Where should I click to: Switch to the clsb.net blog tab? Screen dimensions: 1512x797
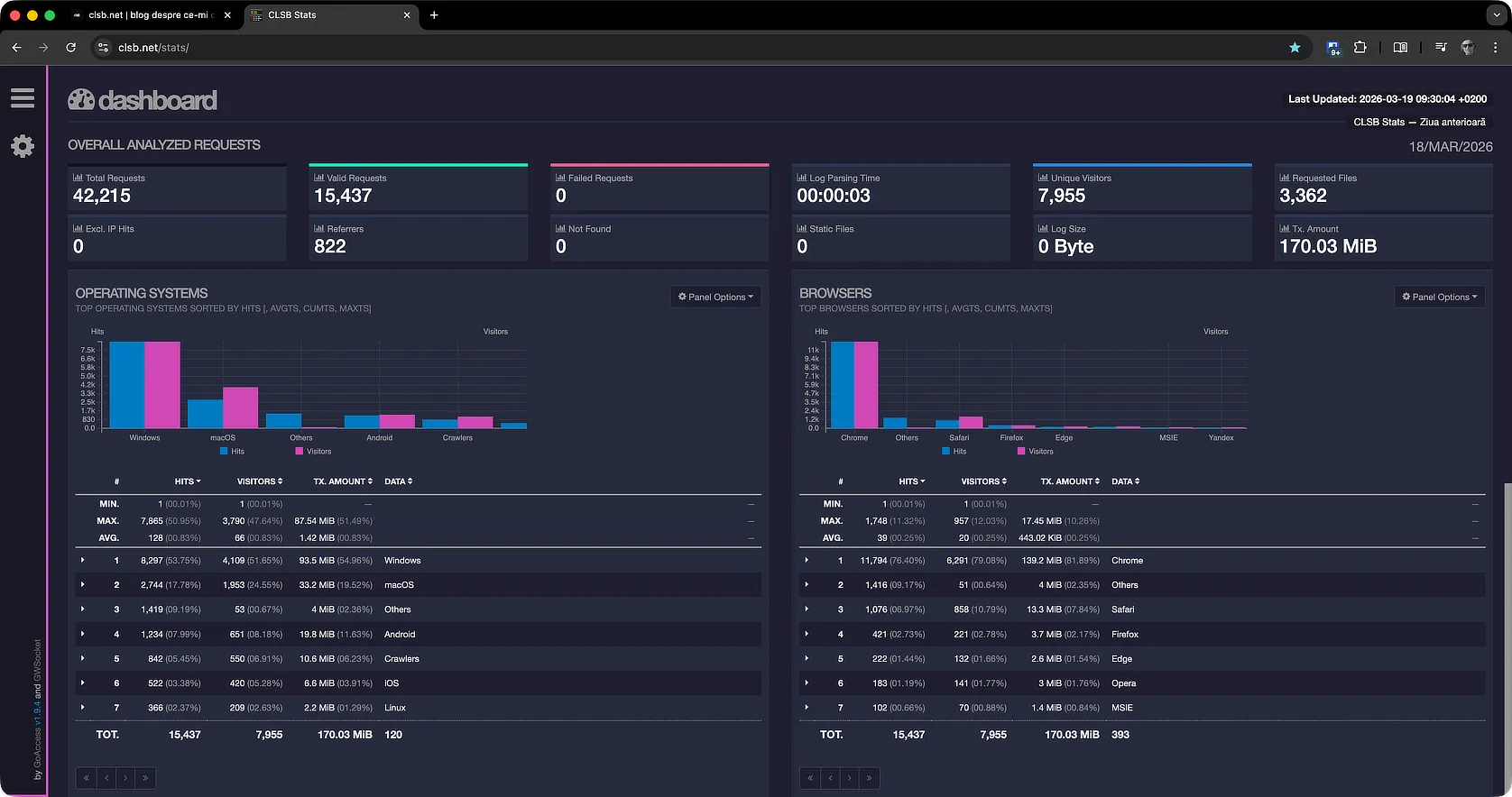[149, 15]
